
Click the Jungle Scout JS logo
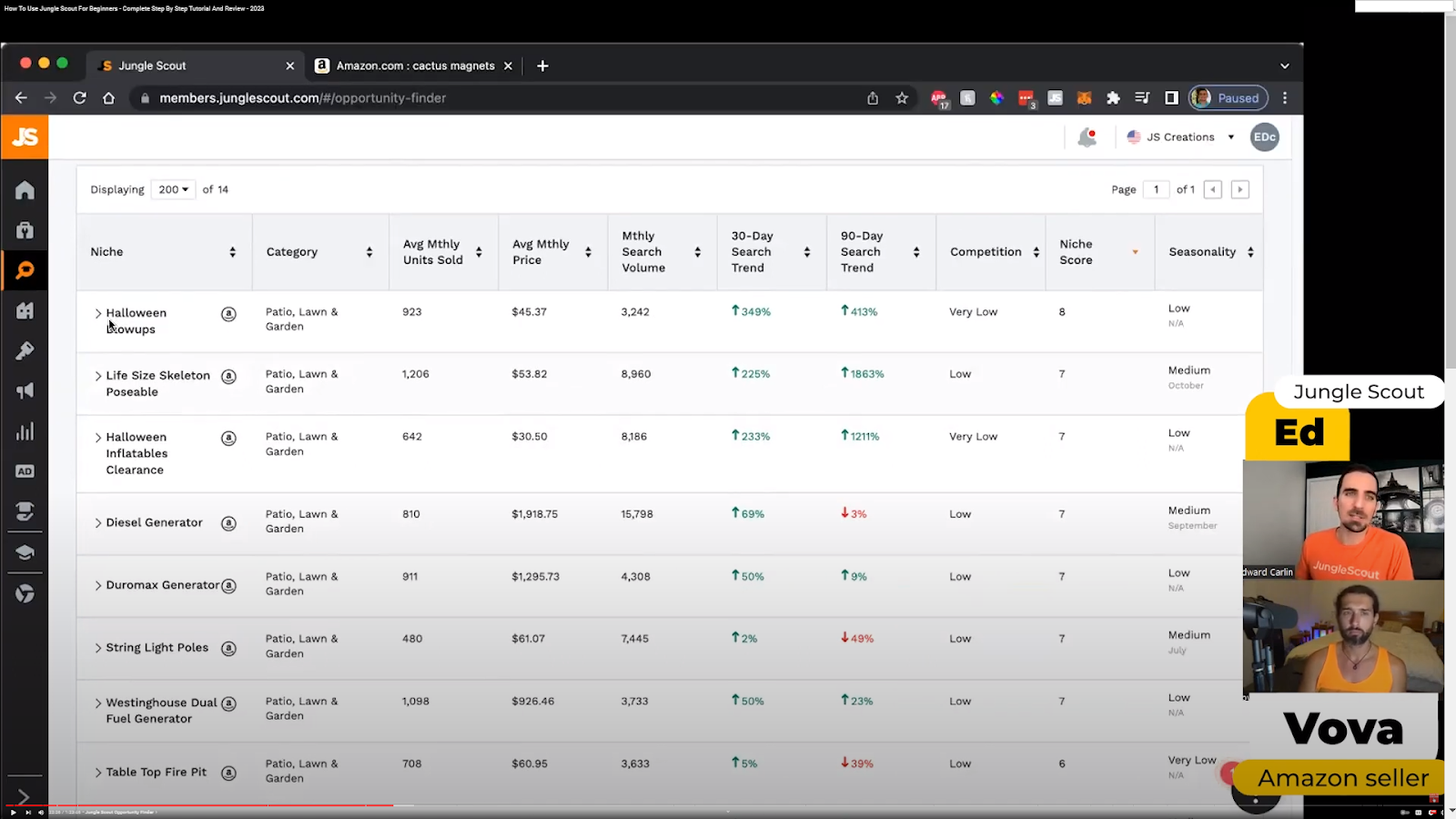(25, 137)
